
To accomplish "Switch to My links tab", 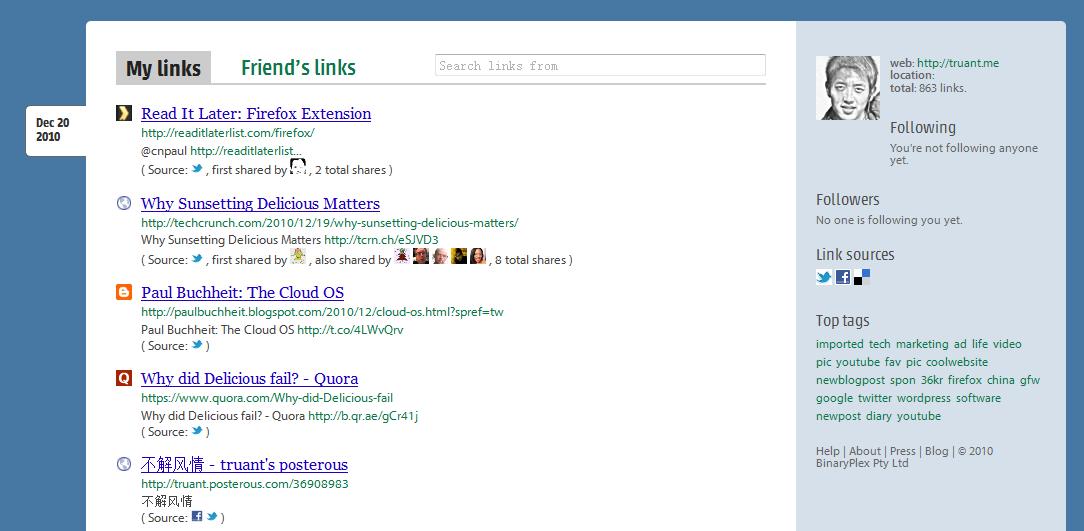I will [x=163, y=68].
